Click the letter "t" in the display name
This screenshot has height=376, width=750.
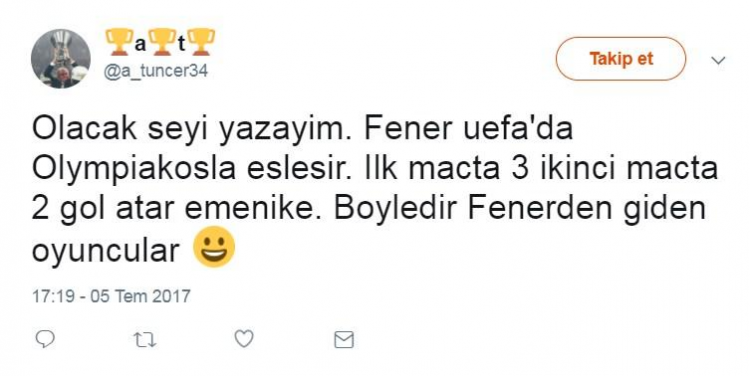(182, 44)
